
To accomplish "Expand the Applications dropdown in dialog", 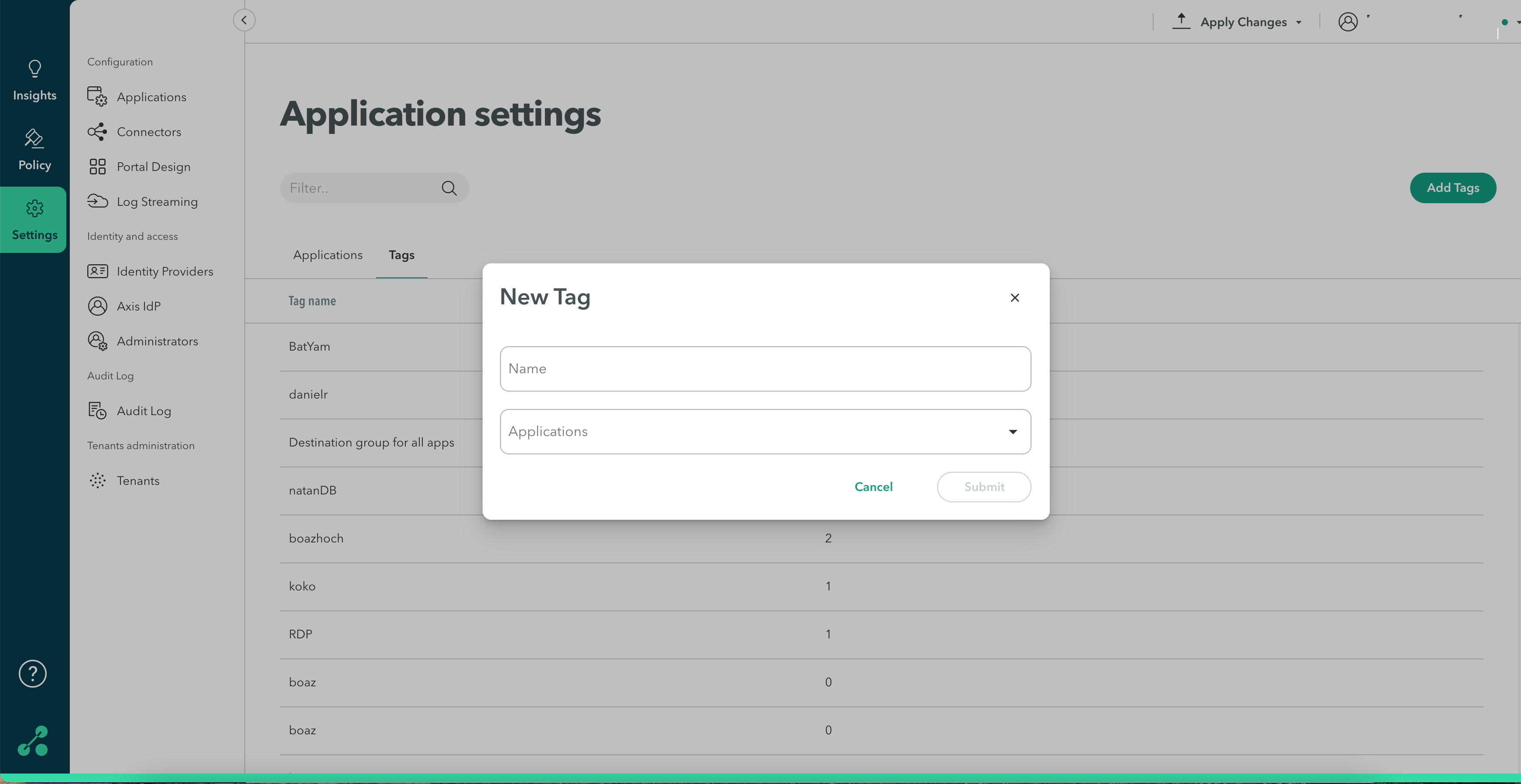I will pyautogui.click(x=1013, y=432).
